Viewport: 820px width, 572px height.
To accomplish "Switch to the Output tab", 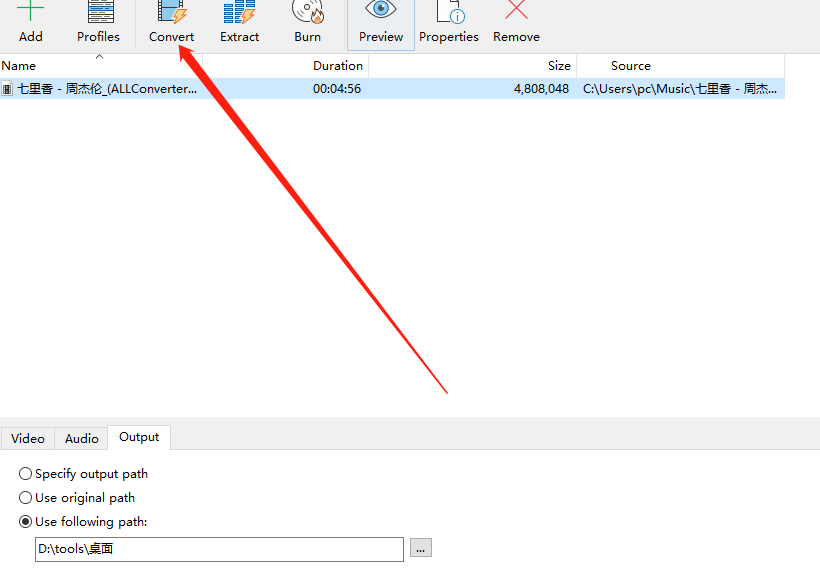I will tap(139, 437).
